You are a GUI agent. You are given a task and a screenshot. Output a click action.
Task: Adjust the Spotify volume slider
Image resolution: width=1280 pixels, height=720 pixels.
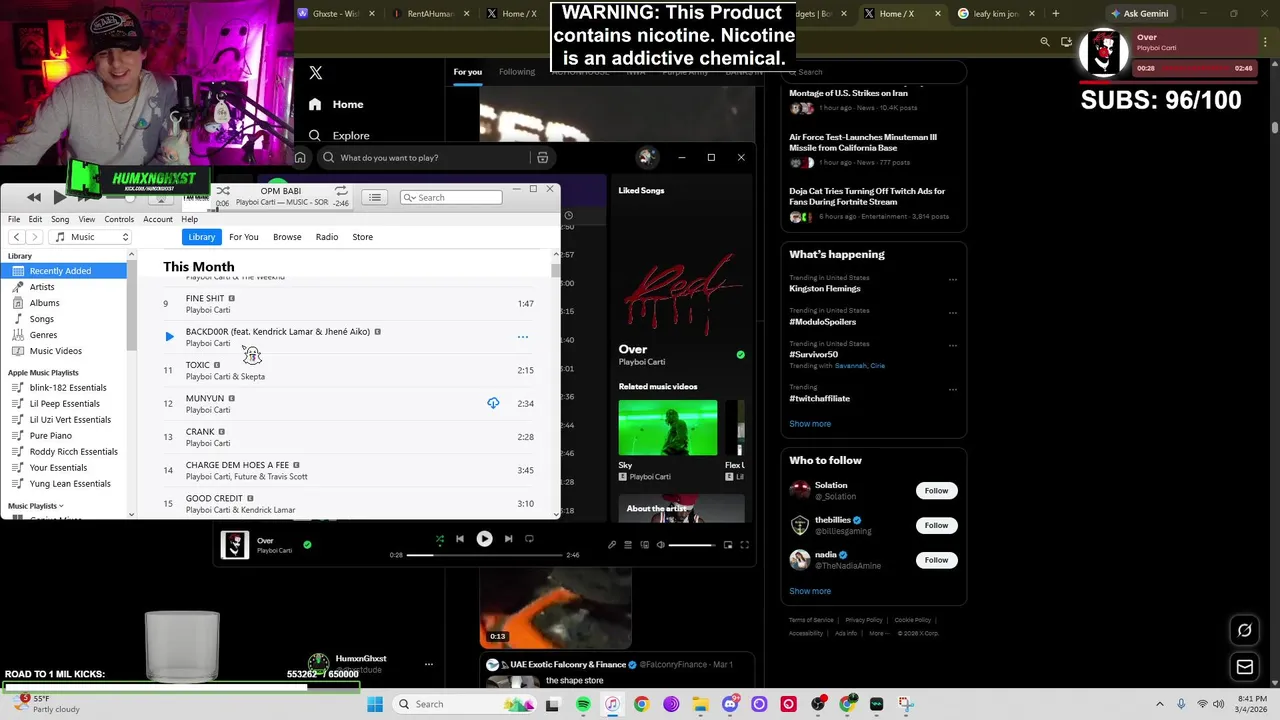692,545
